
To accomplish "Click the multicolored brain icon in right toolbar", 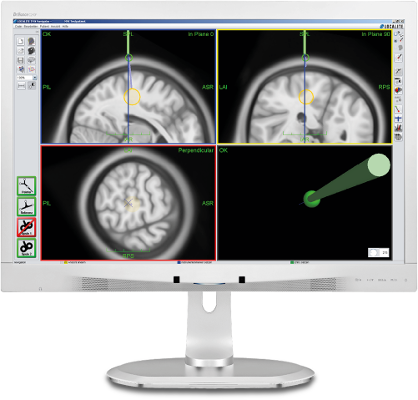I will [x=398, y=90].
